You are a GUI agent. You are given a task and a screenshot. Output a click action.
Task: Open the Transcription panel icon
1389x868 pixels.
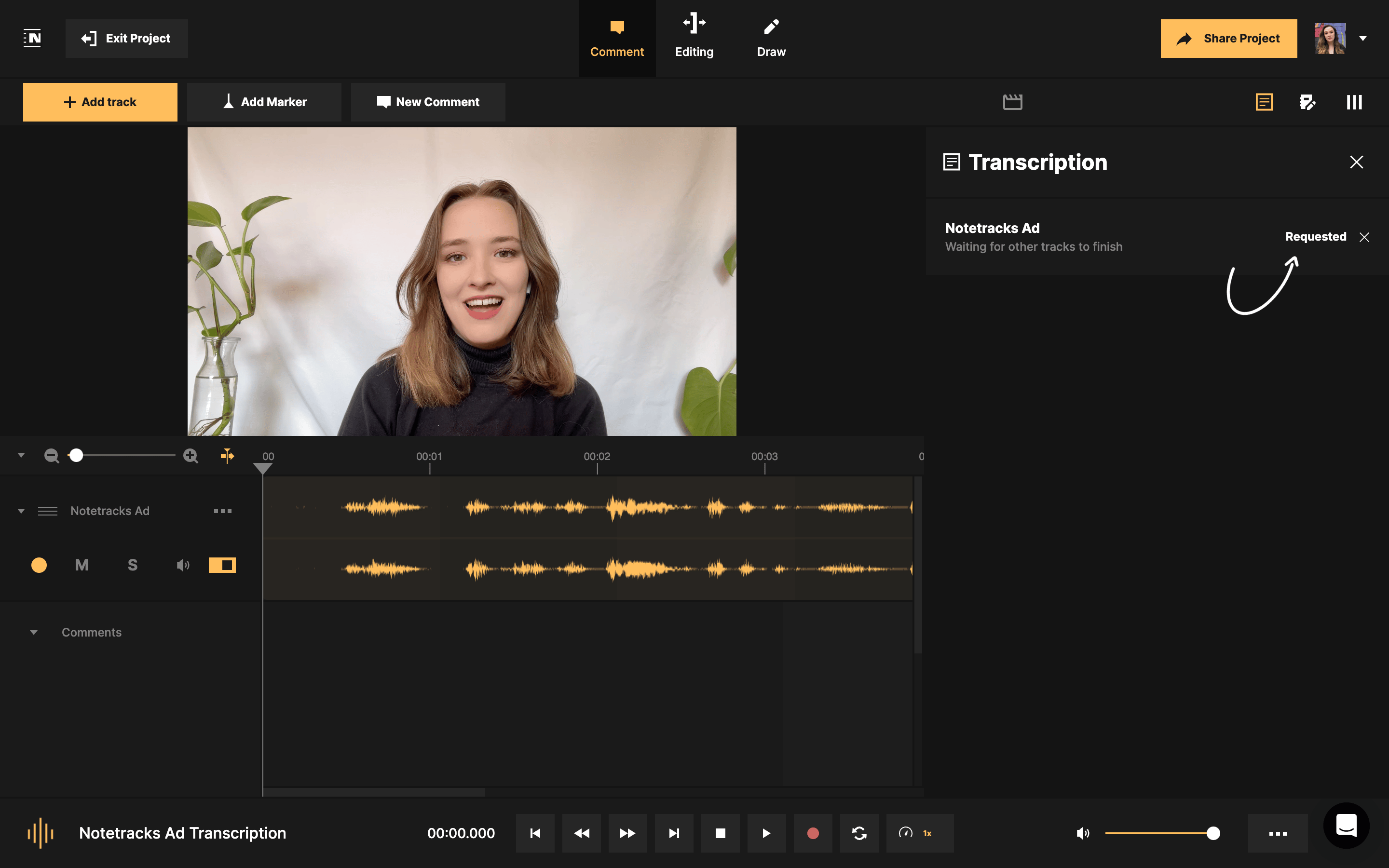[1264, 102]
